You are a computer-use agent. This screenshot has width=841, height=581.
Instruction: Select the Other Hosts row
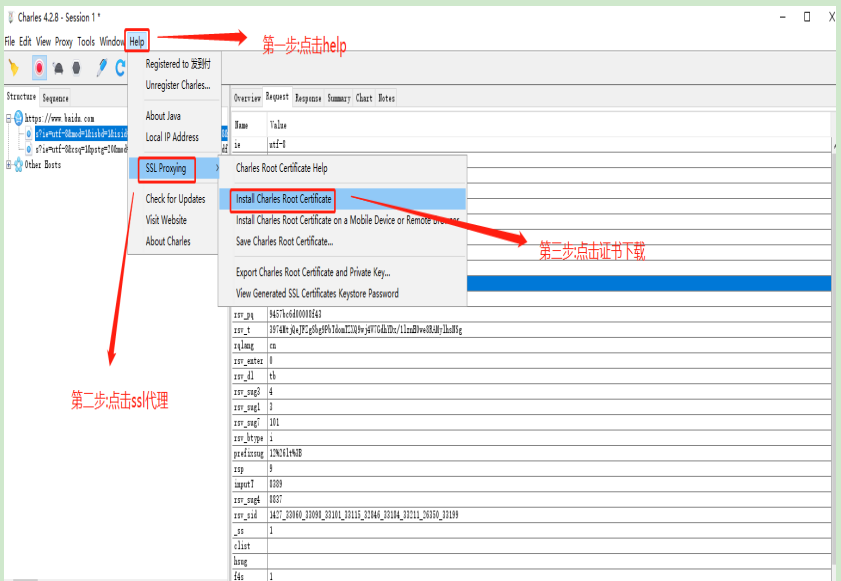(42, 165)
